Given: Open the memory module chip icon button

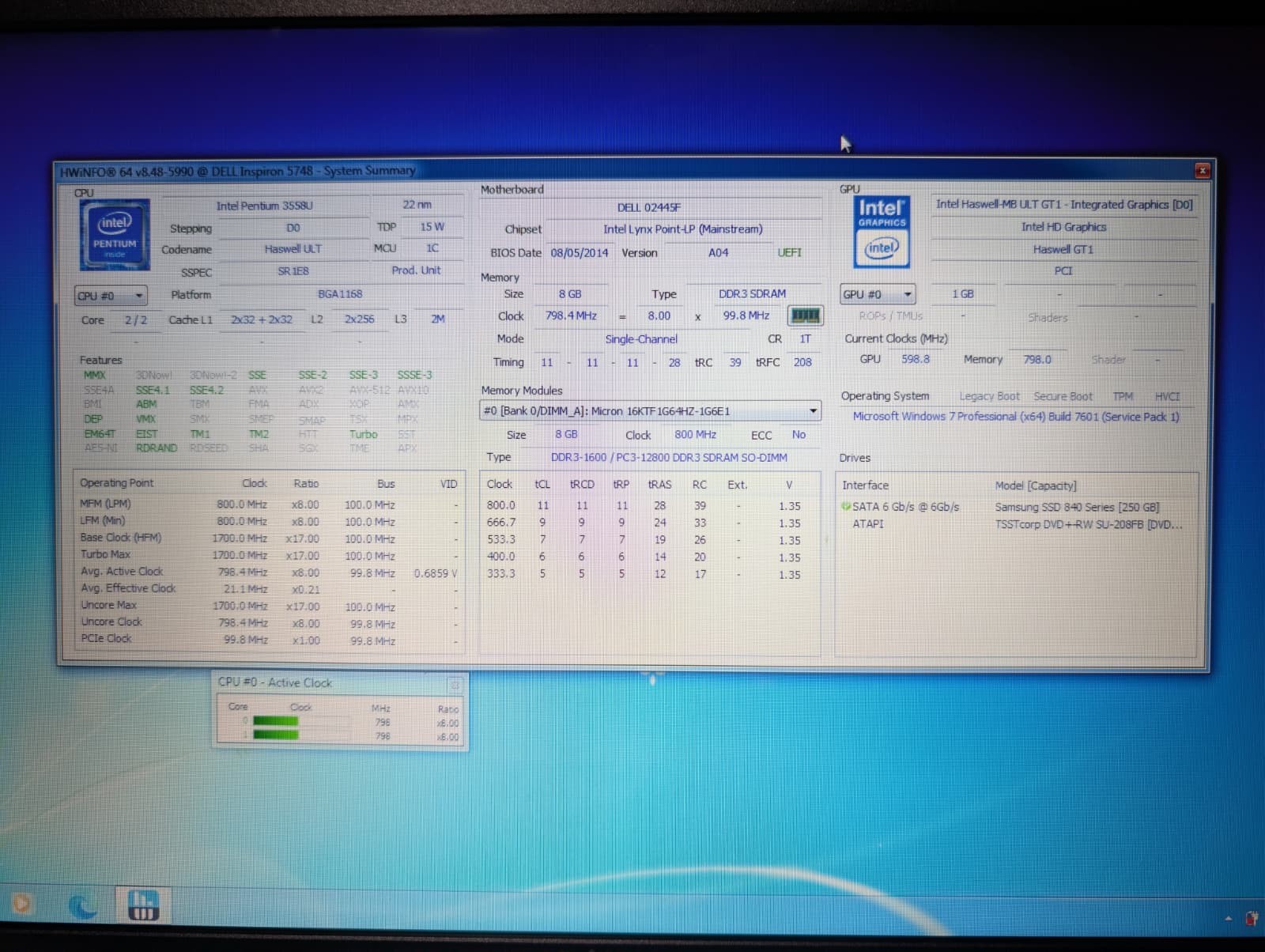Looking at the screenshot, I should coord(805,315).
